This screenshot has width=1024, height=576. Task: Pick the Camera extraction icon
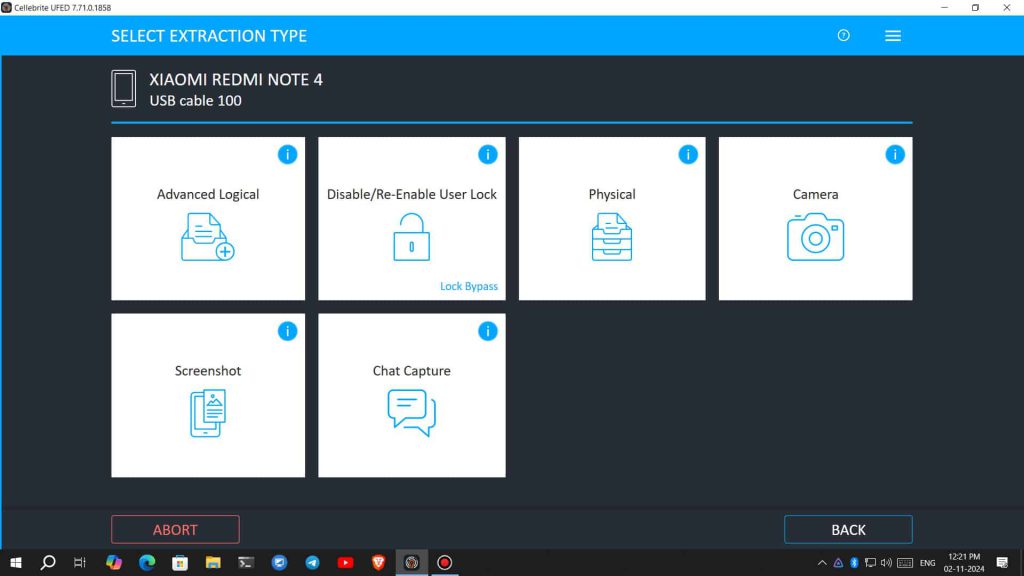coord(815,237)
